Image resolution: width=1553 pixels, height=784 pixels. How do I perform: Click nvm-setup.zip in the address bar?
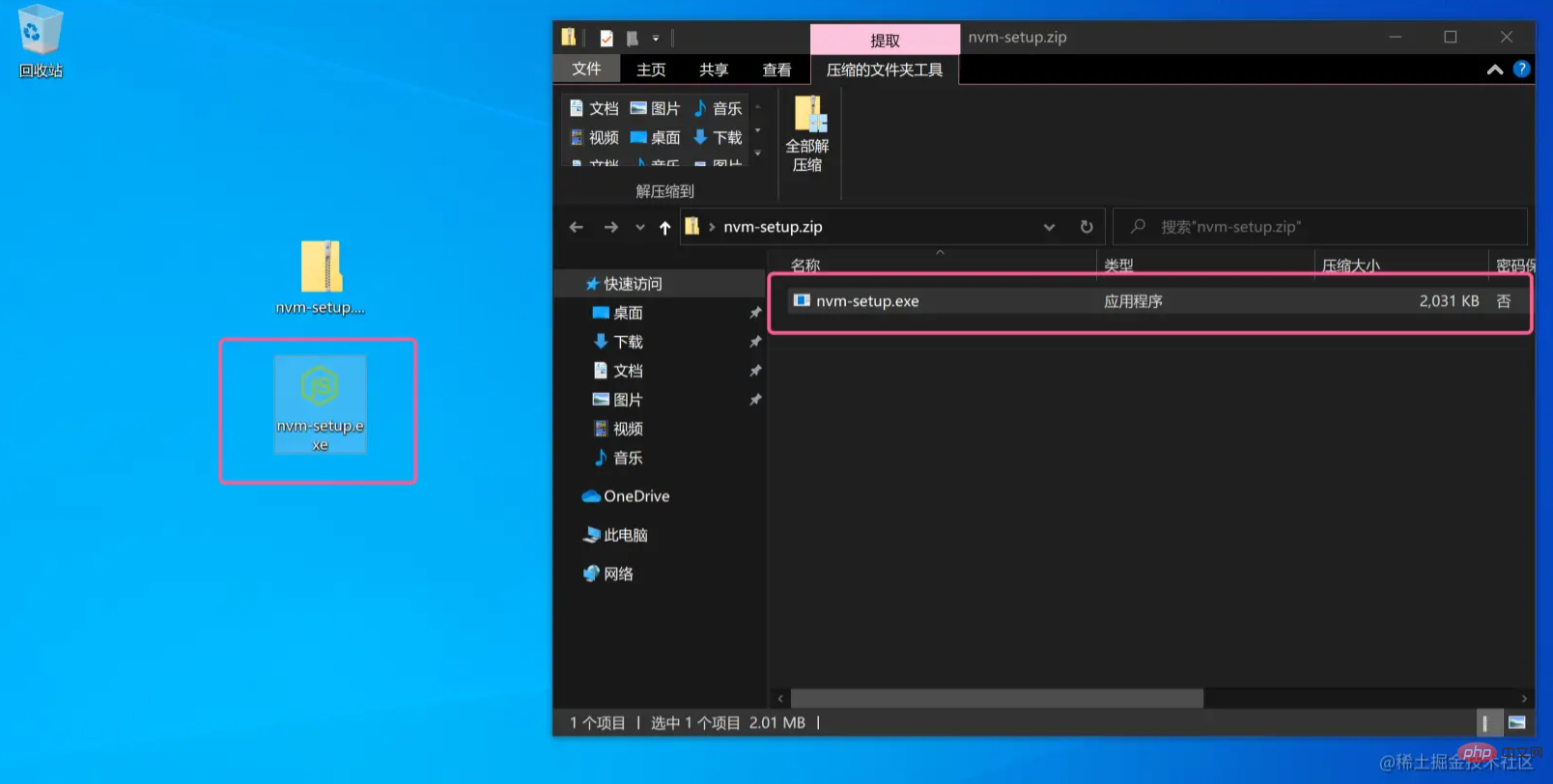point(773,227)
